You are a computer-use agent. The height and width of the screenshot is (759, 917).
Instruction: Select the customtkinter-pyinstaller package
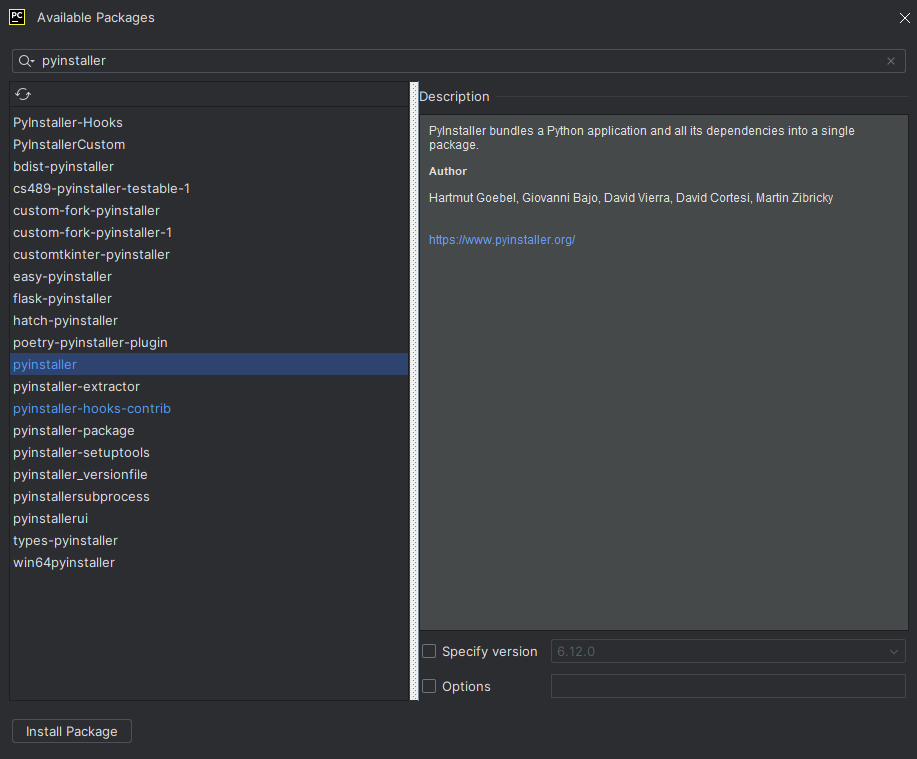[209, 254]
